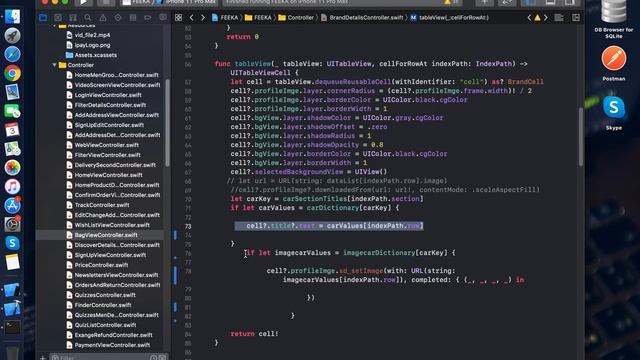
Task: Open the Test navigator diamond icon
Action: point(118,18)
